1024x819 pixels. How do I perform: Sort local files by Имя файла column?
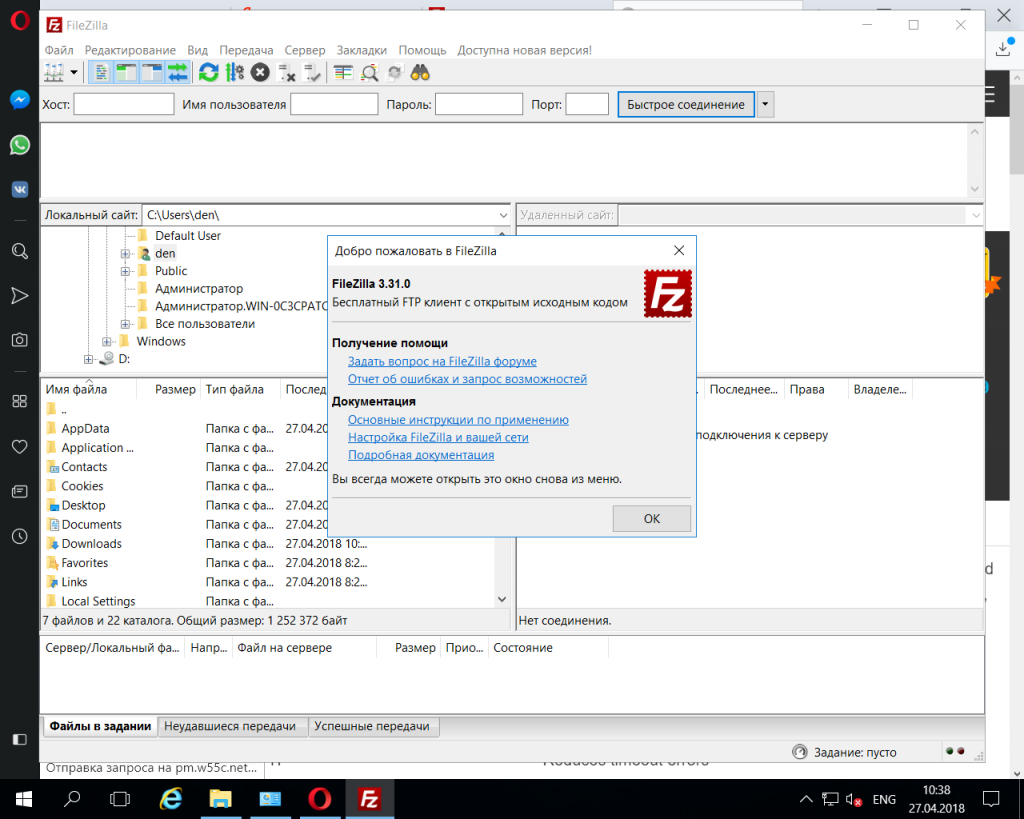(89, 389)
